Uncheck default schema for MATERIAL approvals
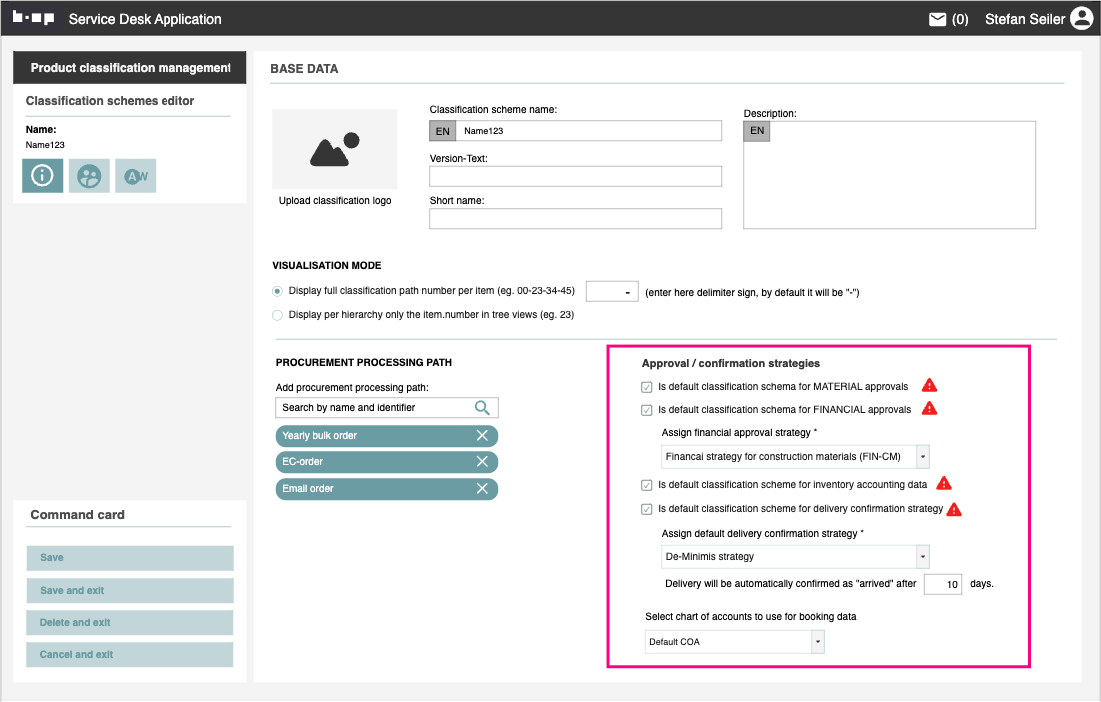Viewport: 1101px width, 702px height. tap(647, 386)
